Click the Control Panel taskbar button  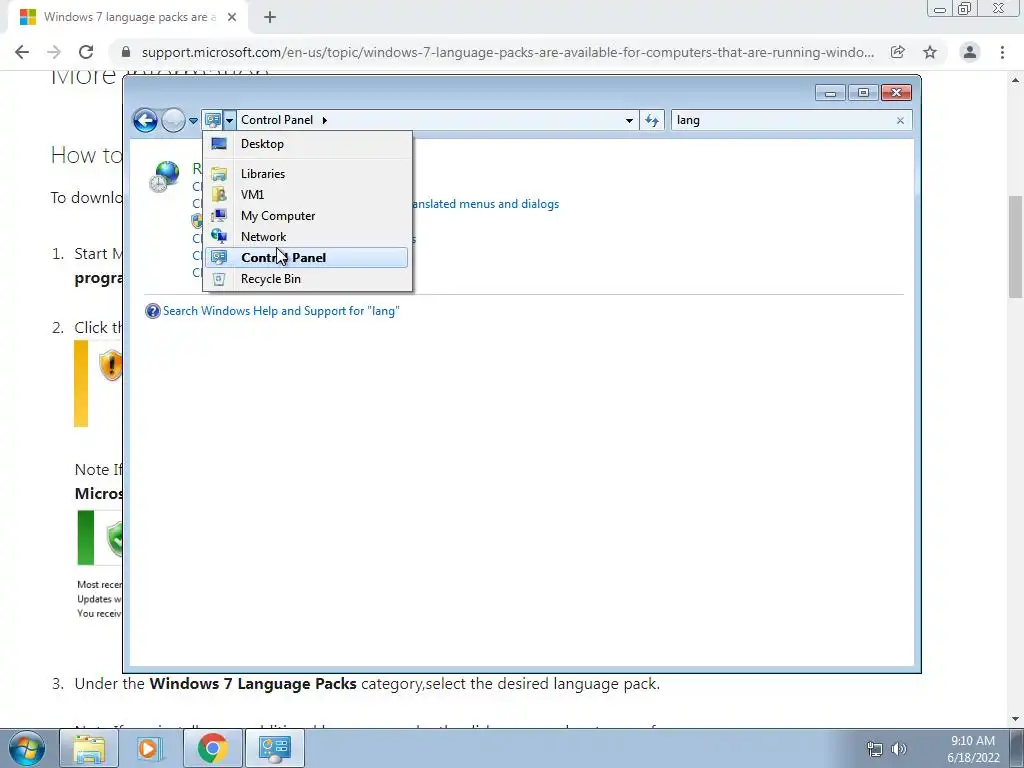274,748
